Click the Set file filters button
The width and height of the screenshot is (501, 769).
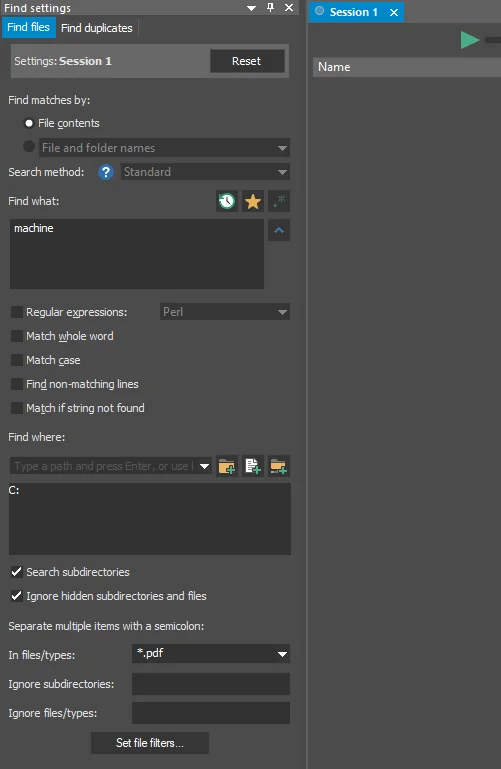coord(150,743)
